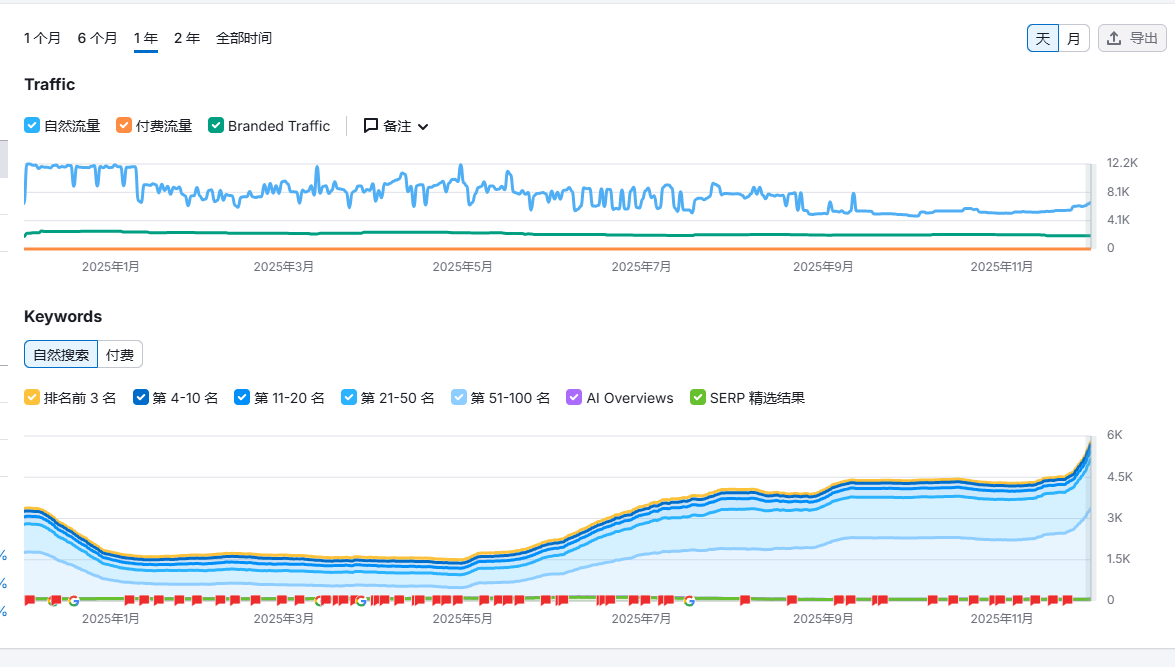Image resolution: width=1175 pixels, height=667 pixels.
Task: Click the upload arrow icon in 导出
Action: 1114,39
